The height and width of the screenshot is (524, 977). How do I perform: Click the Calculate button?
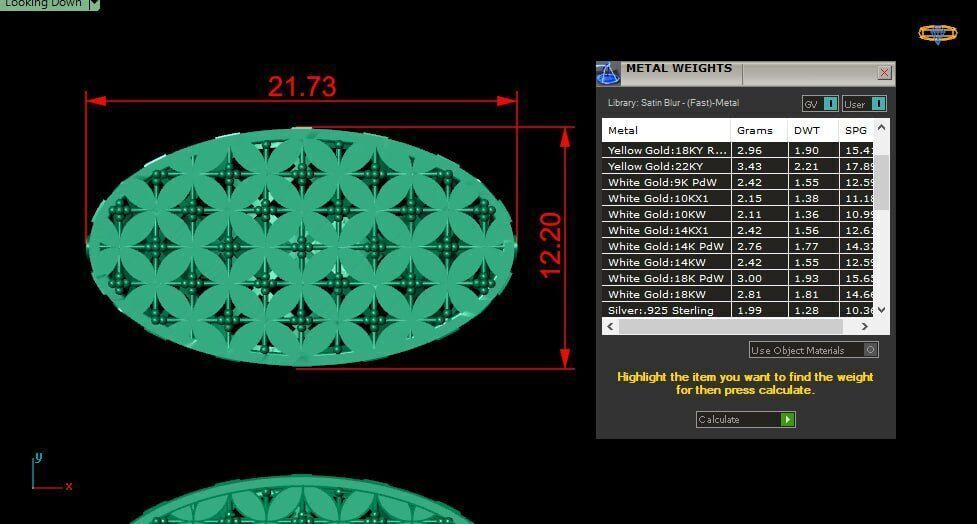[745, 419]
